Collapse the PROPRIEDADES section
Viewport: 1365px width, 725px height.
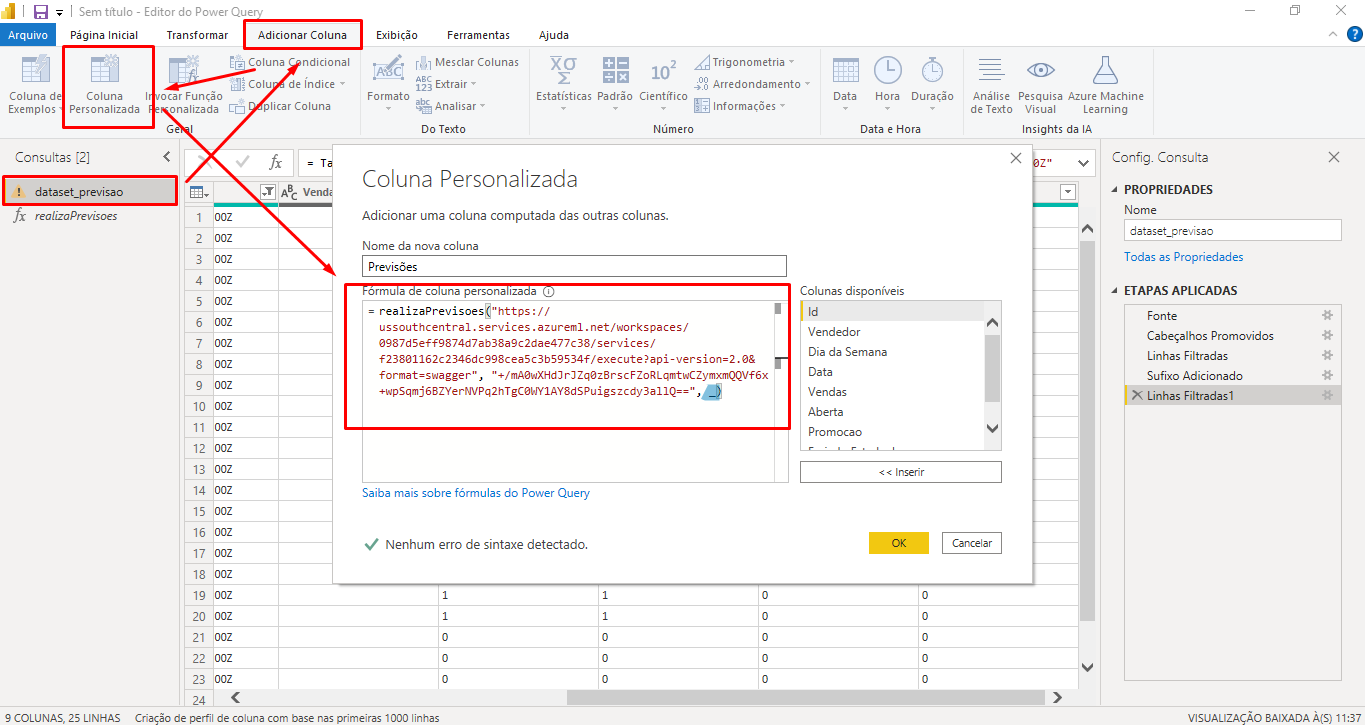tap(1116, 190)
